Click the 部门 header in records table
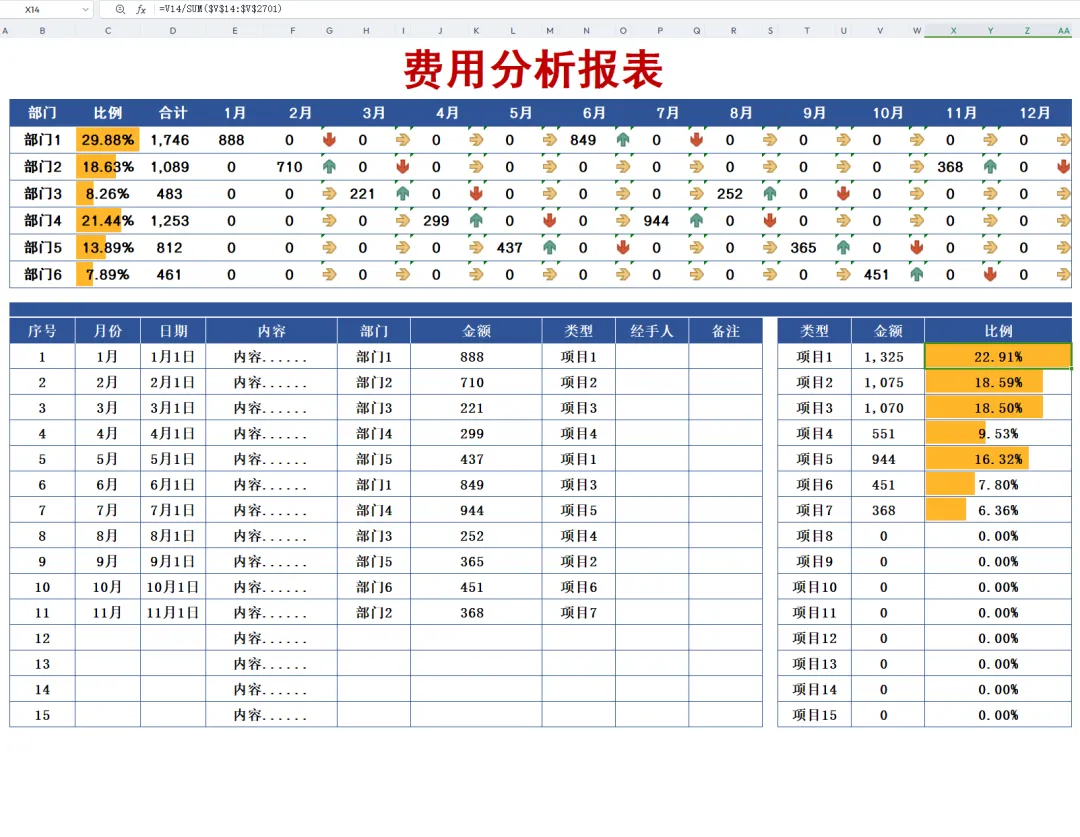This screenshot has height=837, width=1080. coord(374,331)
